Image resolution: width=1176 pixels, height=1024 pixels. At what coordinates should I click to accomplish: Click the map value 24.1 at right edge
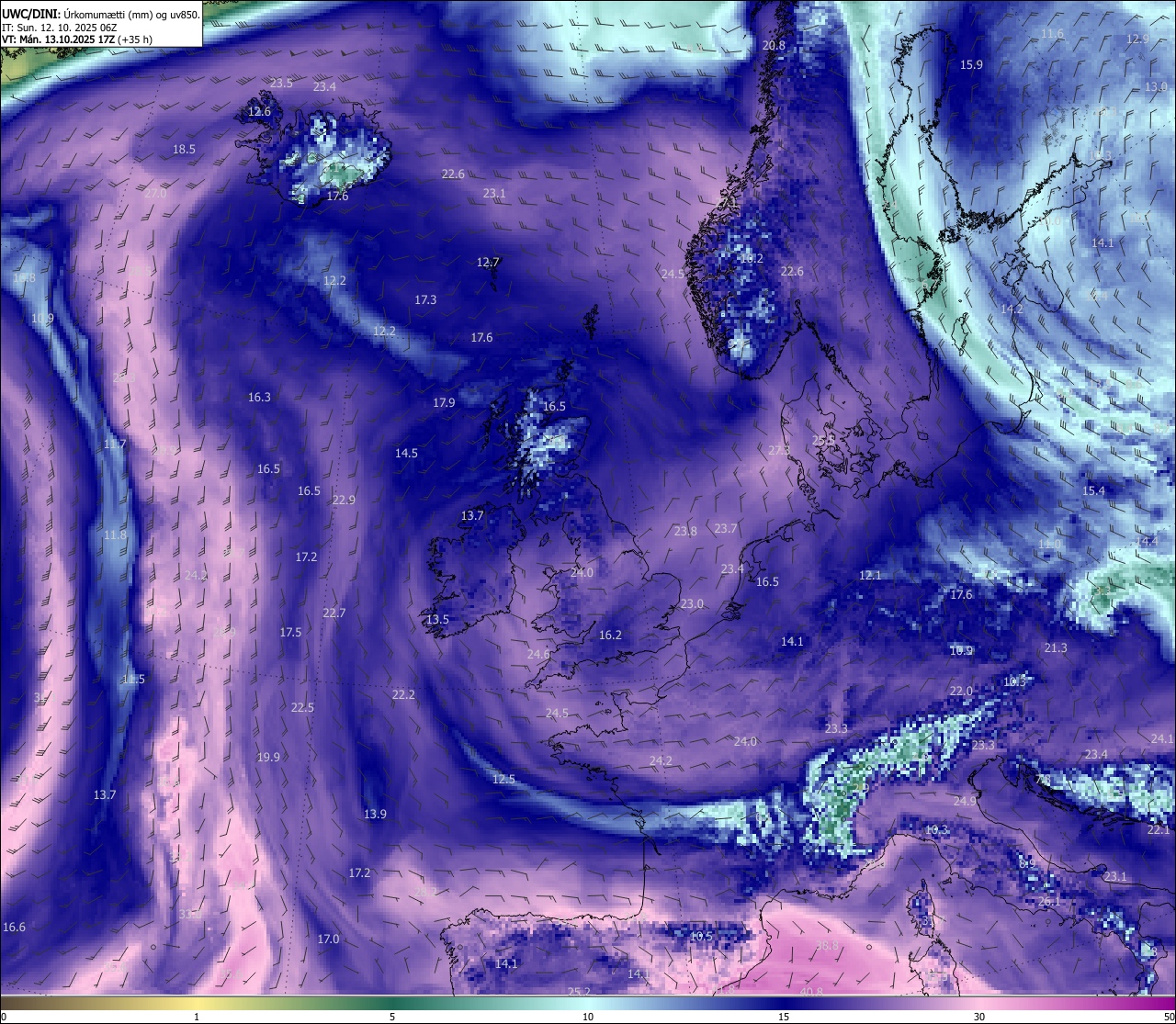[x=1162, y=738]
